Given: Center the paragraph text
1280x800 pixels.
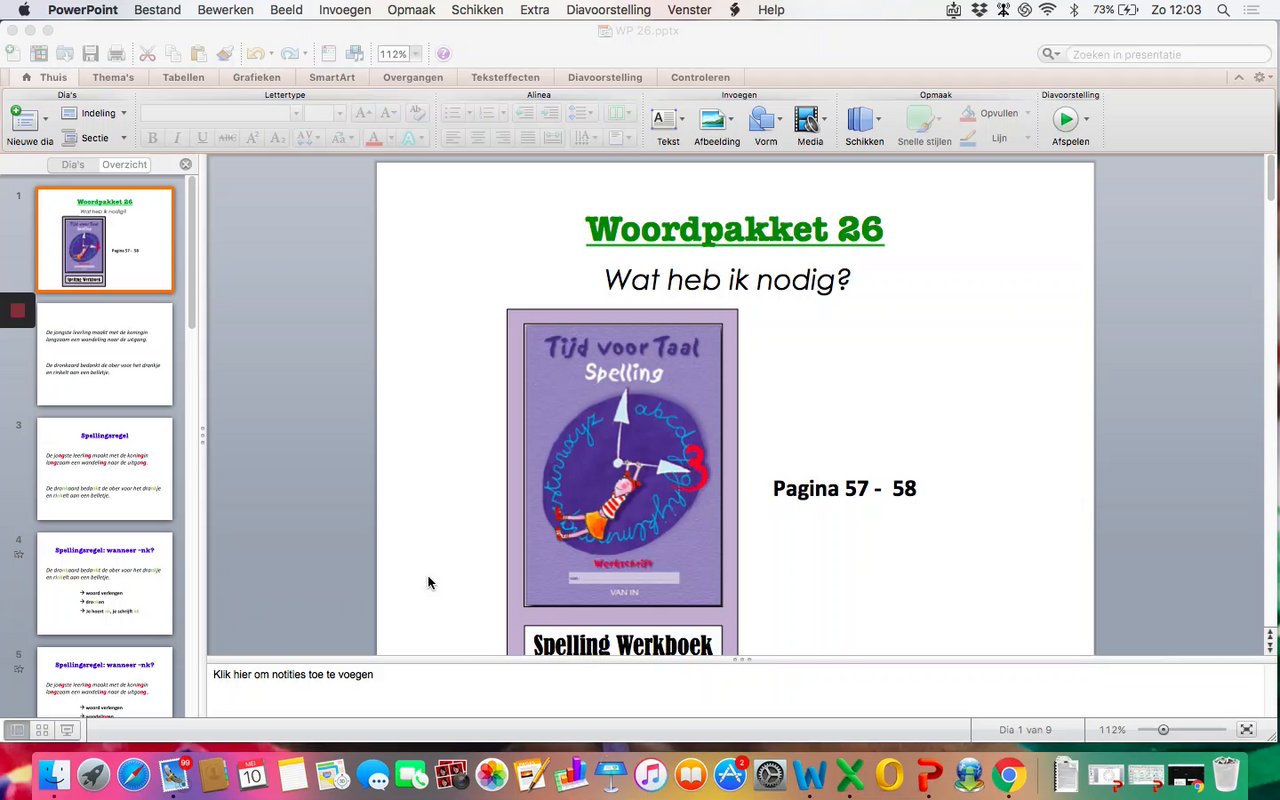Looking at the screenshot, I should (478, 138).
